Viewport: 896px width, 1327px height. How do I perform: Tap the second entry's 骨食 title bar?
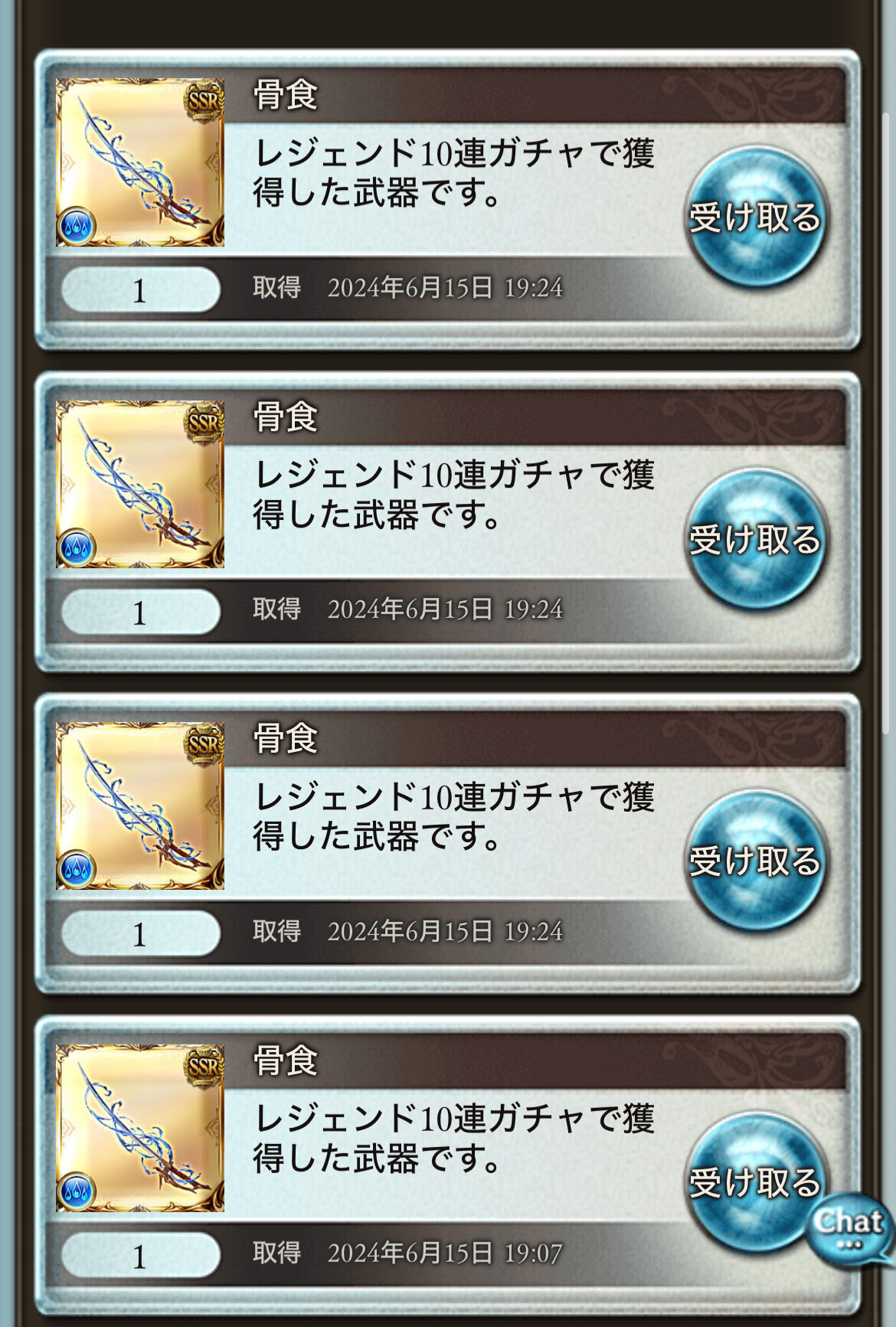535,417
